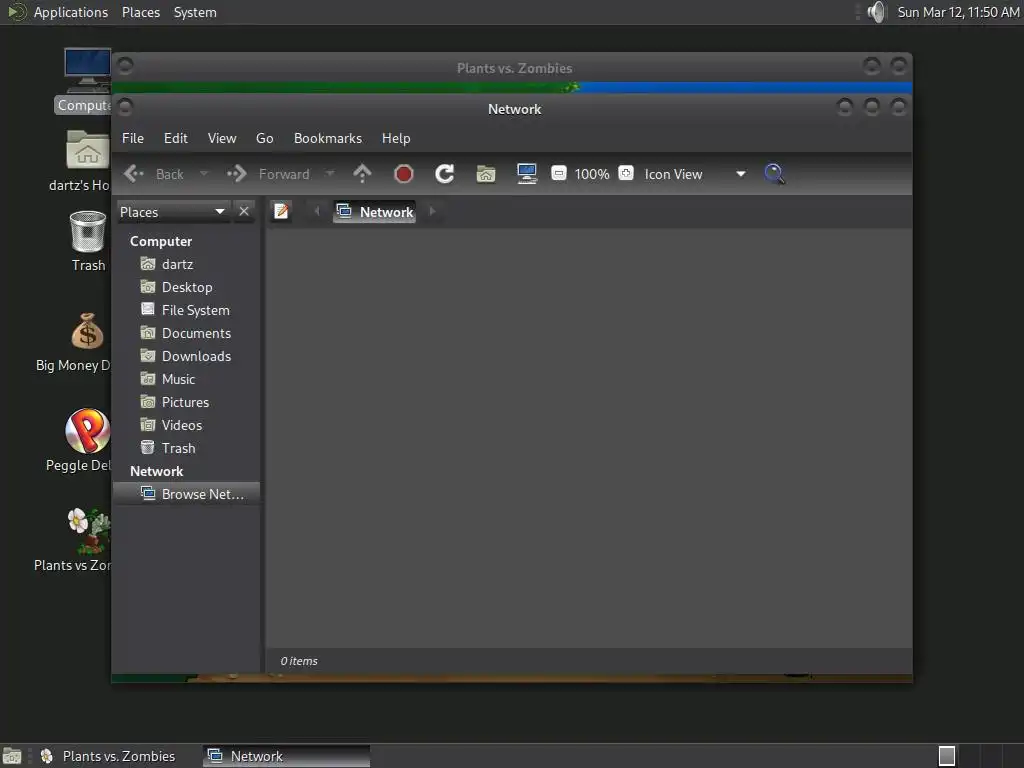Viewport: 1024px width, 768px height.
Task: Open parent folder with up arrow
Action: (x=362, y=174)
